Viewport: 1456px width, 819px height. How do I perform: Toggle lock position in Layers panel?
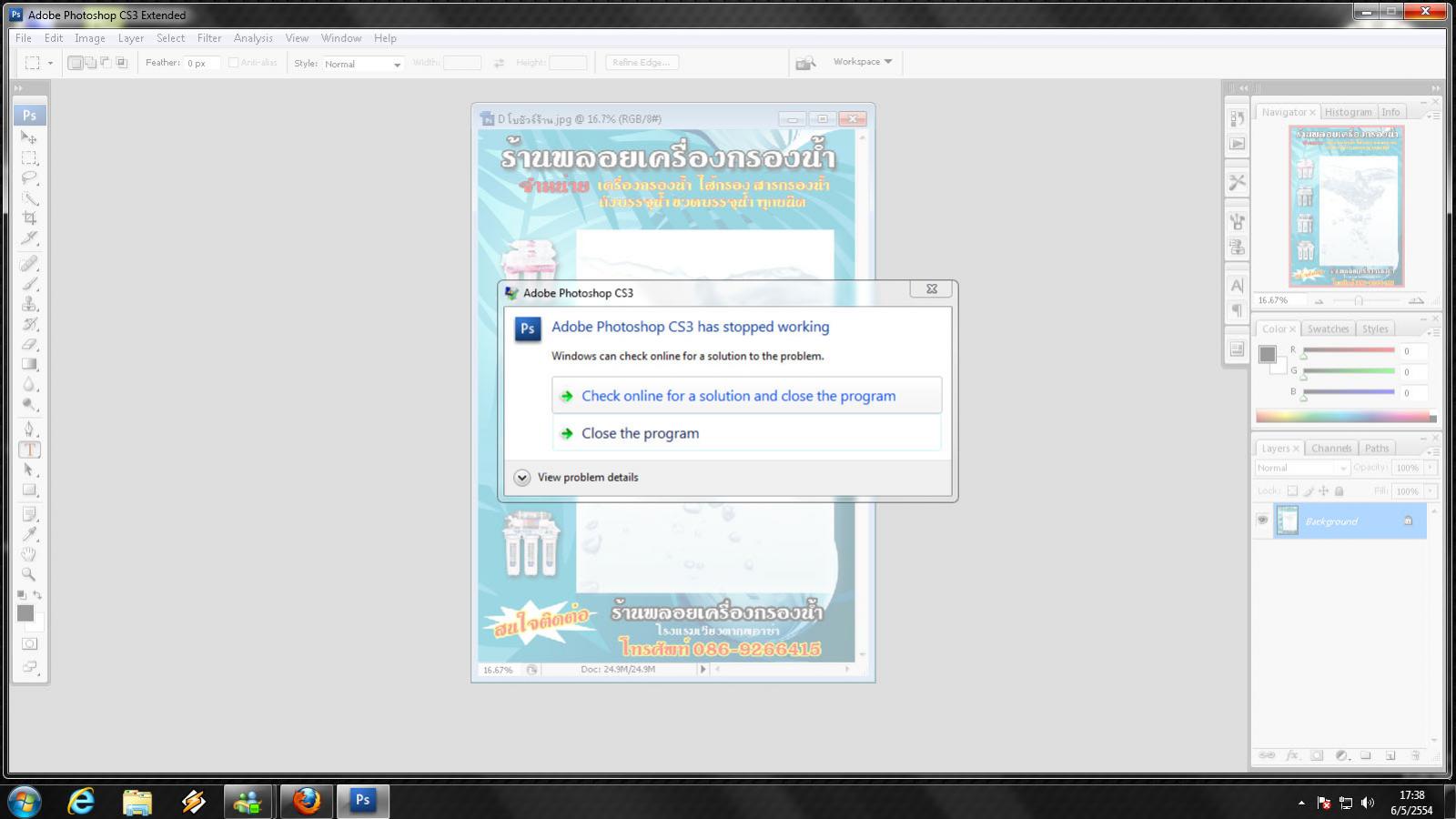tap(1324, 490)
